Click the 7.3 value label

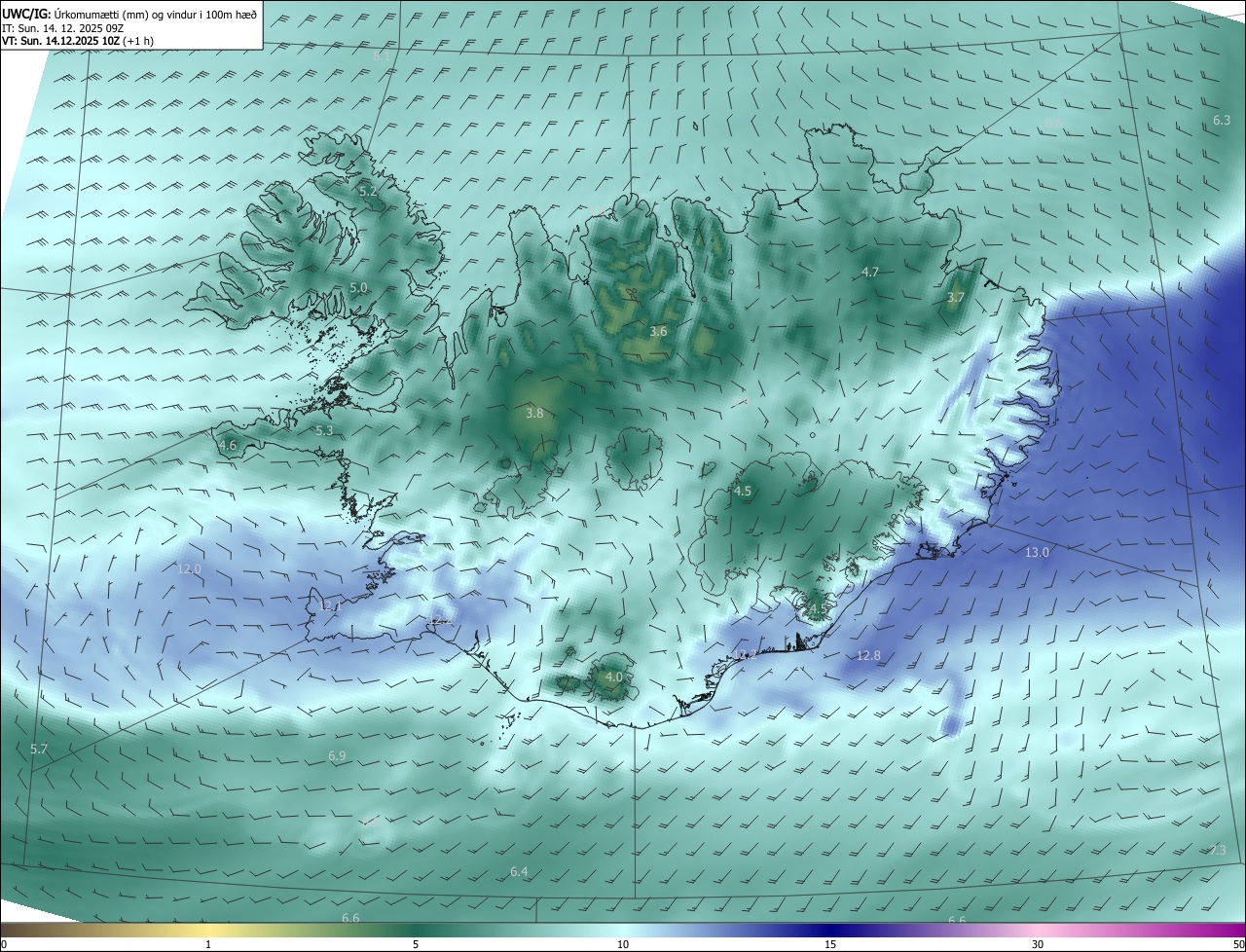click(x=1218, y=851)
